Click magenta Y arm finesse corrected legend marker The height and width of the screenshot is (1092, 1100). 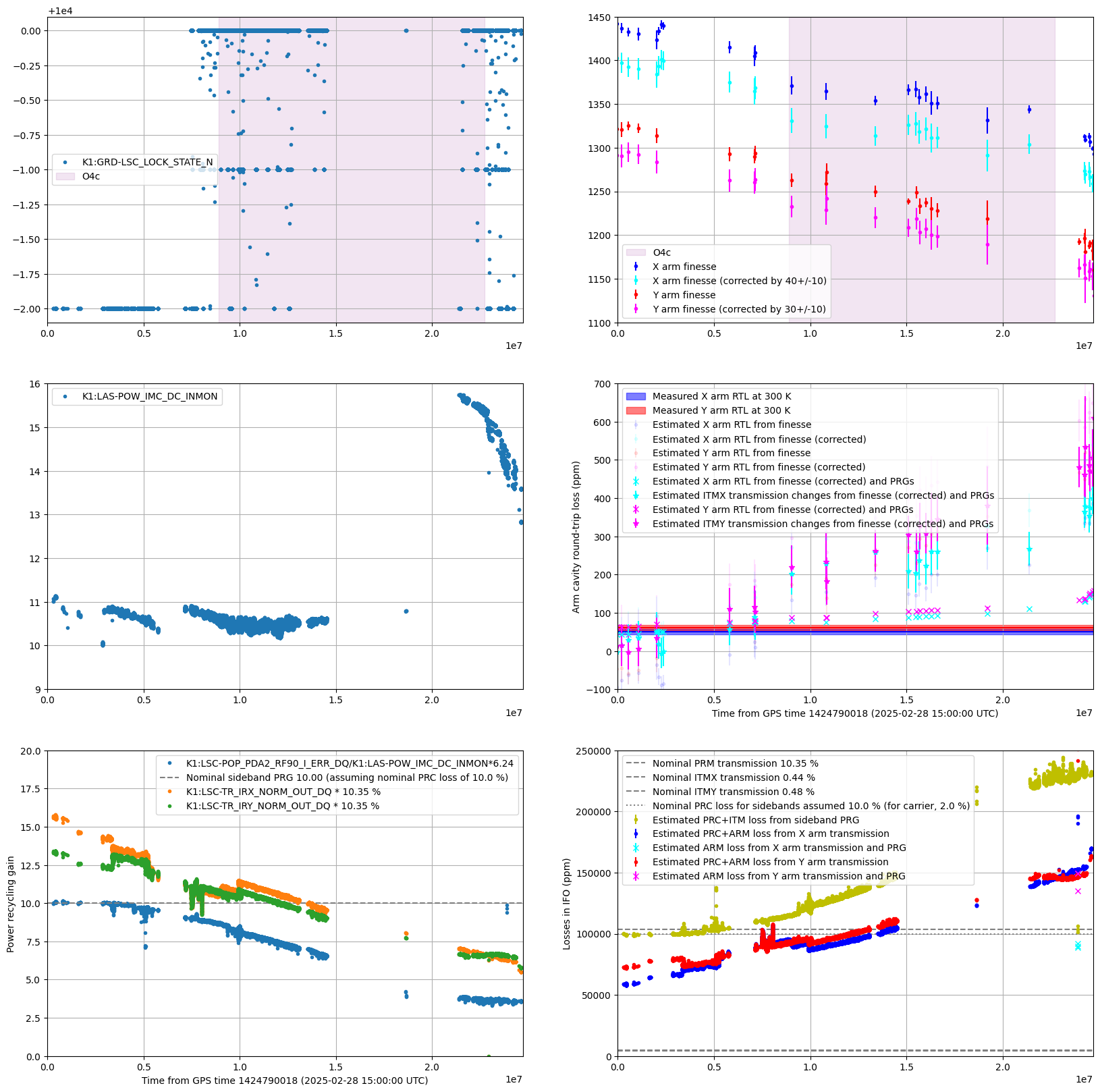tap(636, 309)
